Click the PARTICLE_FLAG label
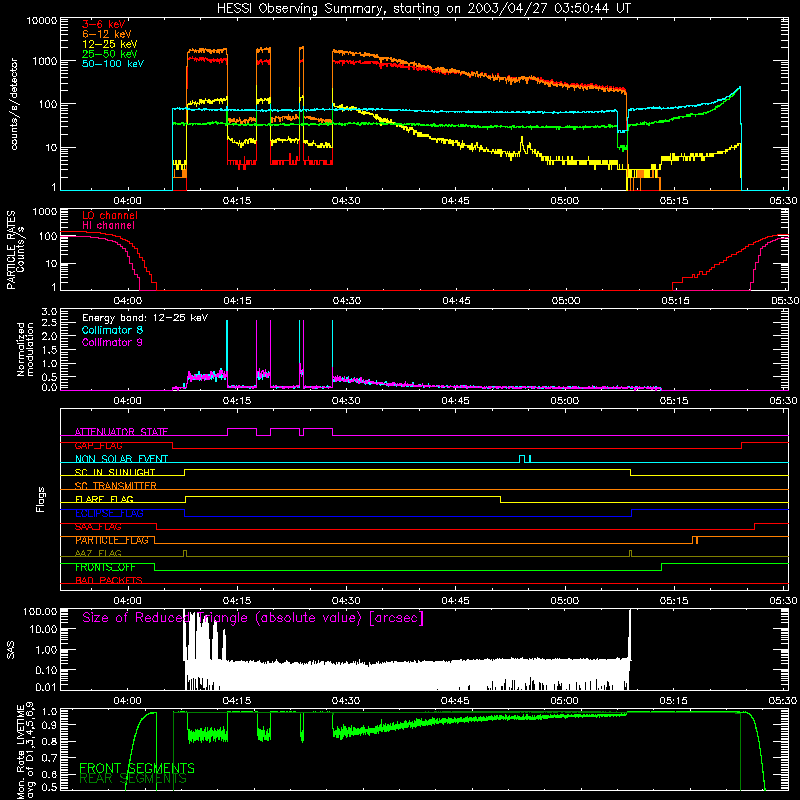800x800 pixels. (x=112, y=540)
